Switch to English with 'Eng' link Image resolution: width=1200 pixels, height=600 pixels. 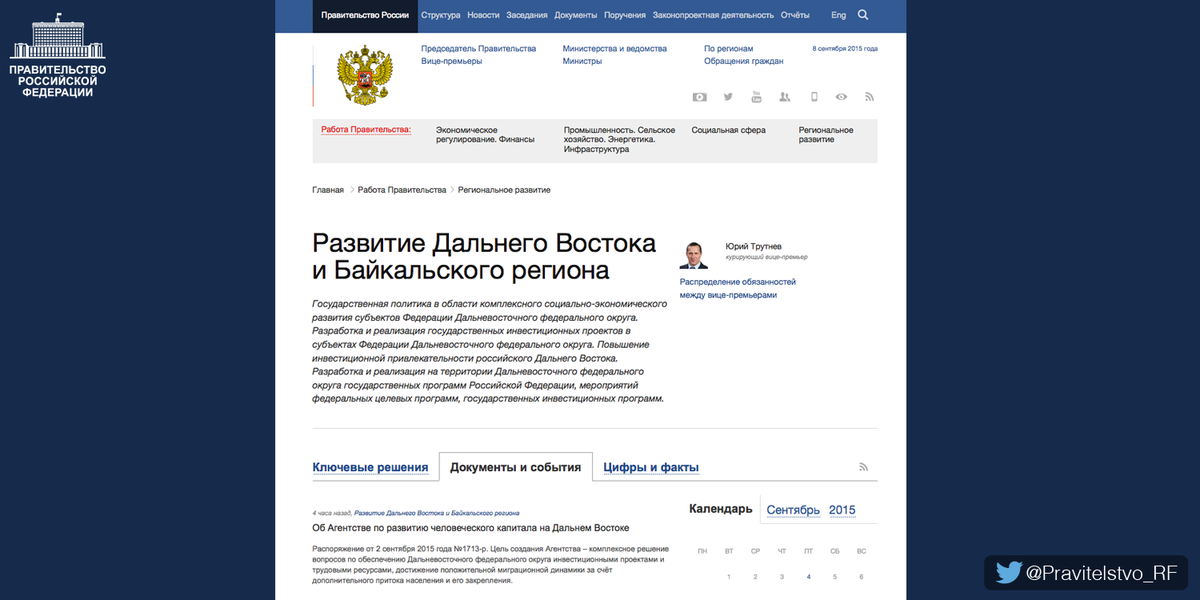pyautogui.click(x=838, y=15)
